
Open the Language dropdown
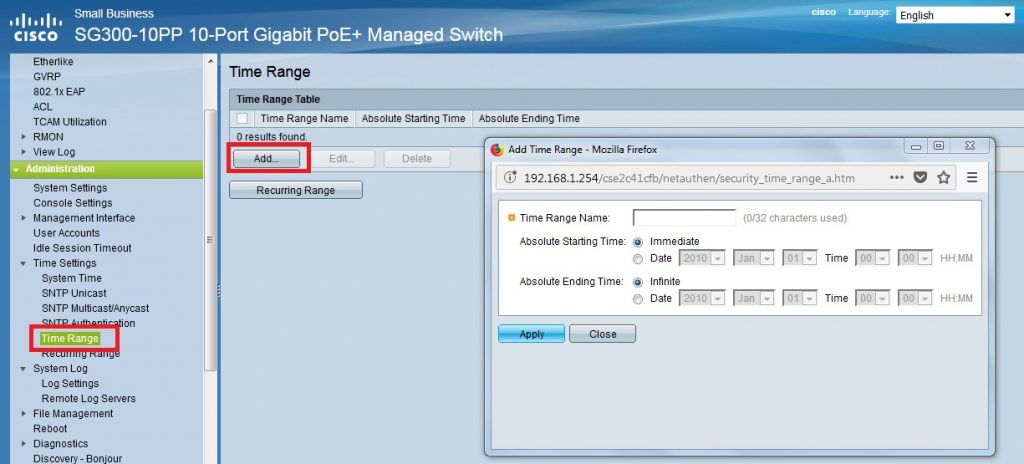click(x=955, y=15)
